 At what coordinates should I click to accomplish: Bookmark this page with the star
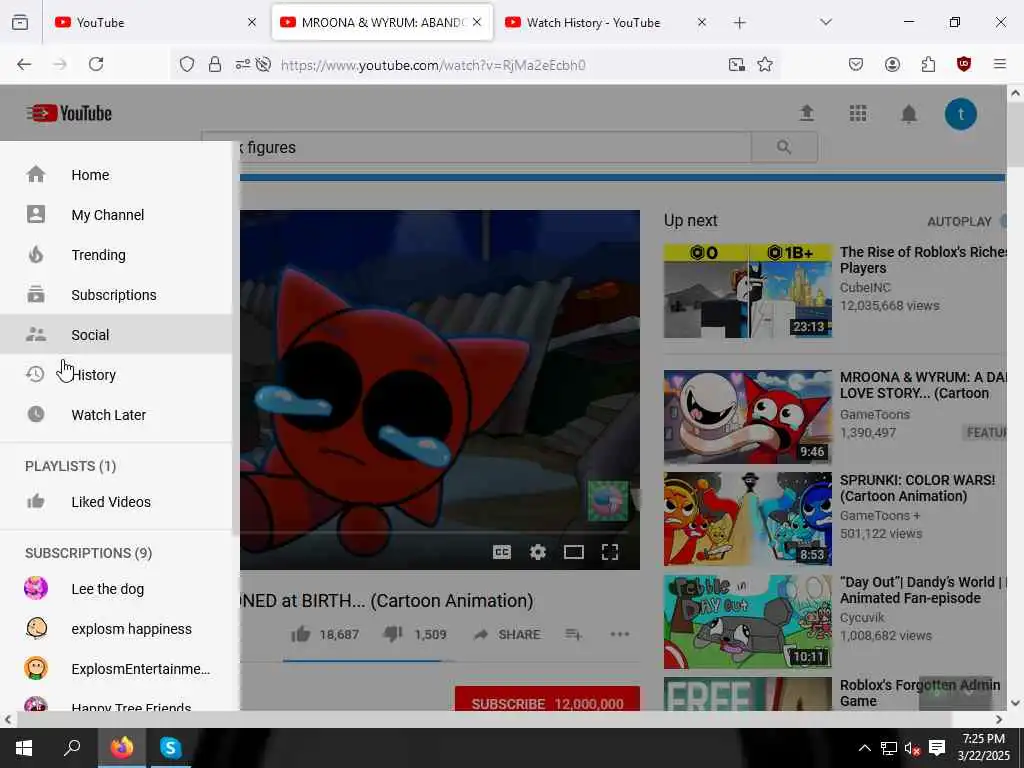(765, 64)
